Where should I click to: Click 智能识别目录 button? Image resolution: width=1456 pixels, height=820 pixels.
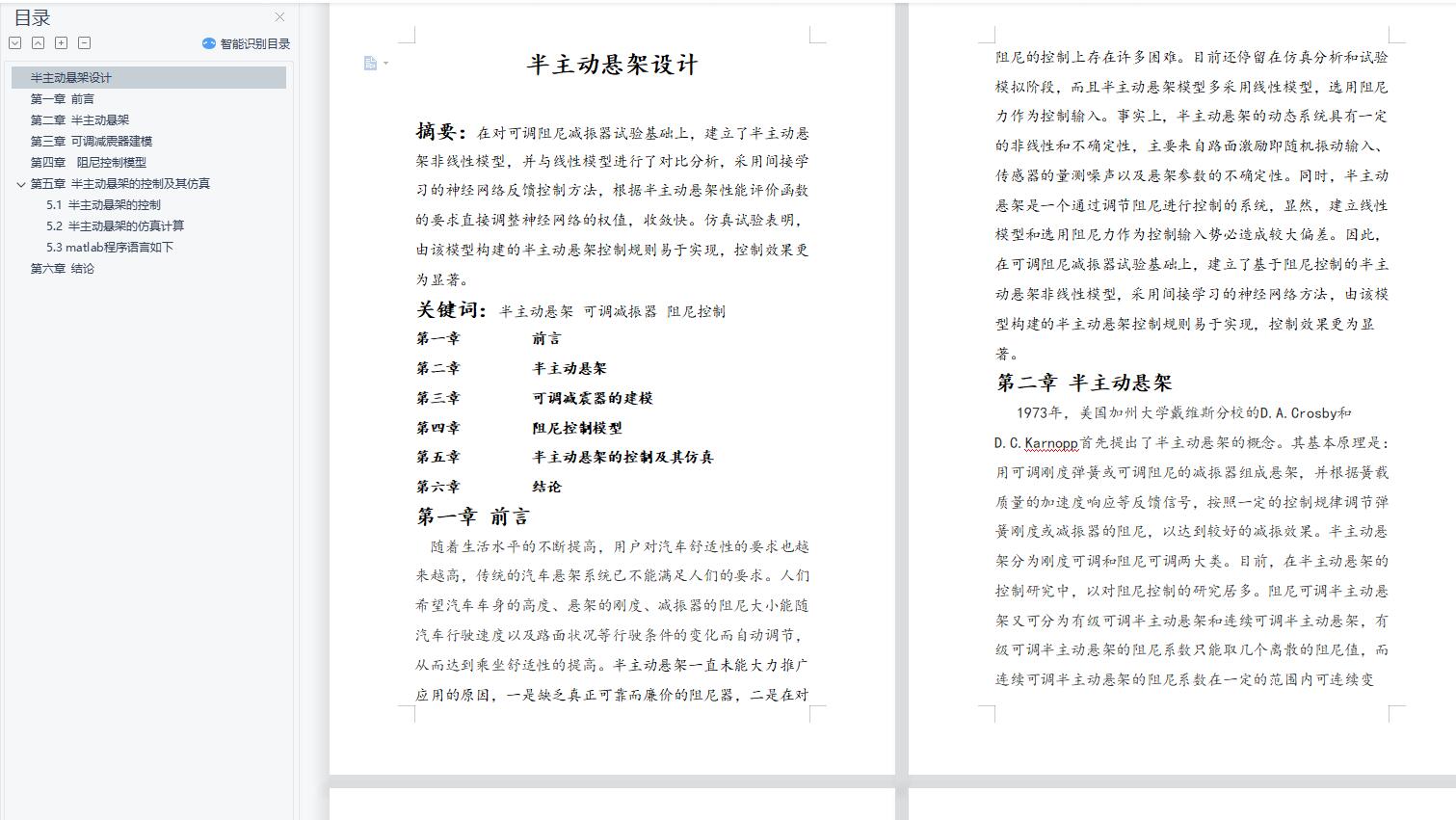254,43
